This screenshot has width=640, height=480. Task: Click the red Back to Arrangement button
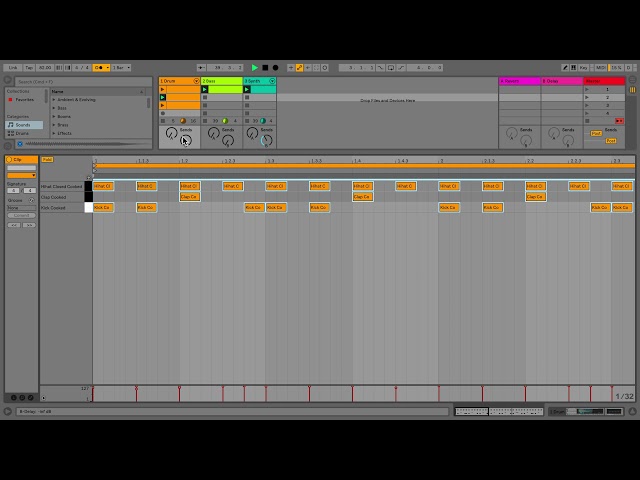619,121
